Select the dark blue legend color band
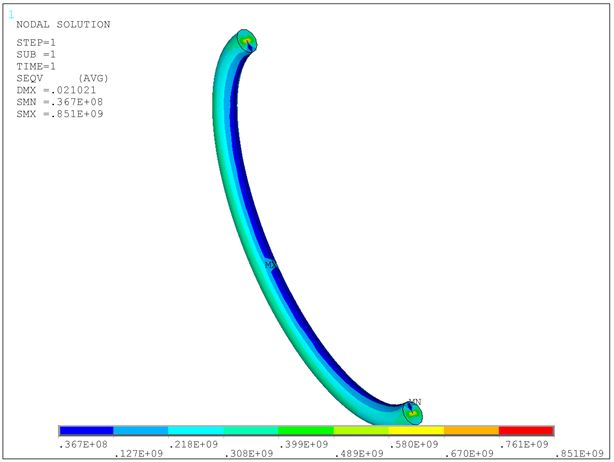614x462 pixels. coord(86,431)
